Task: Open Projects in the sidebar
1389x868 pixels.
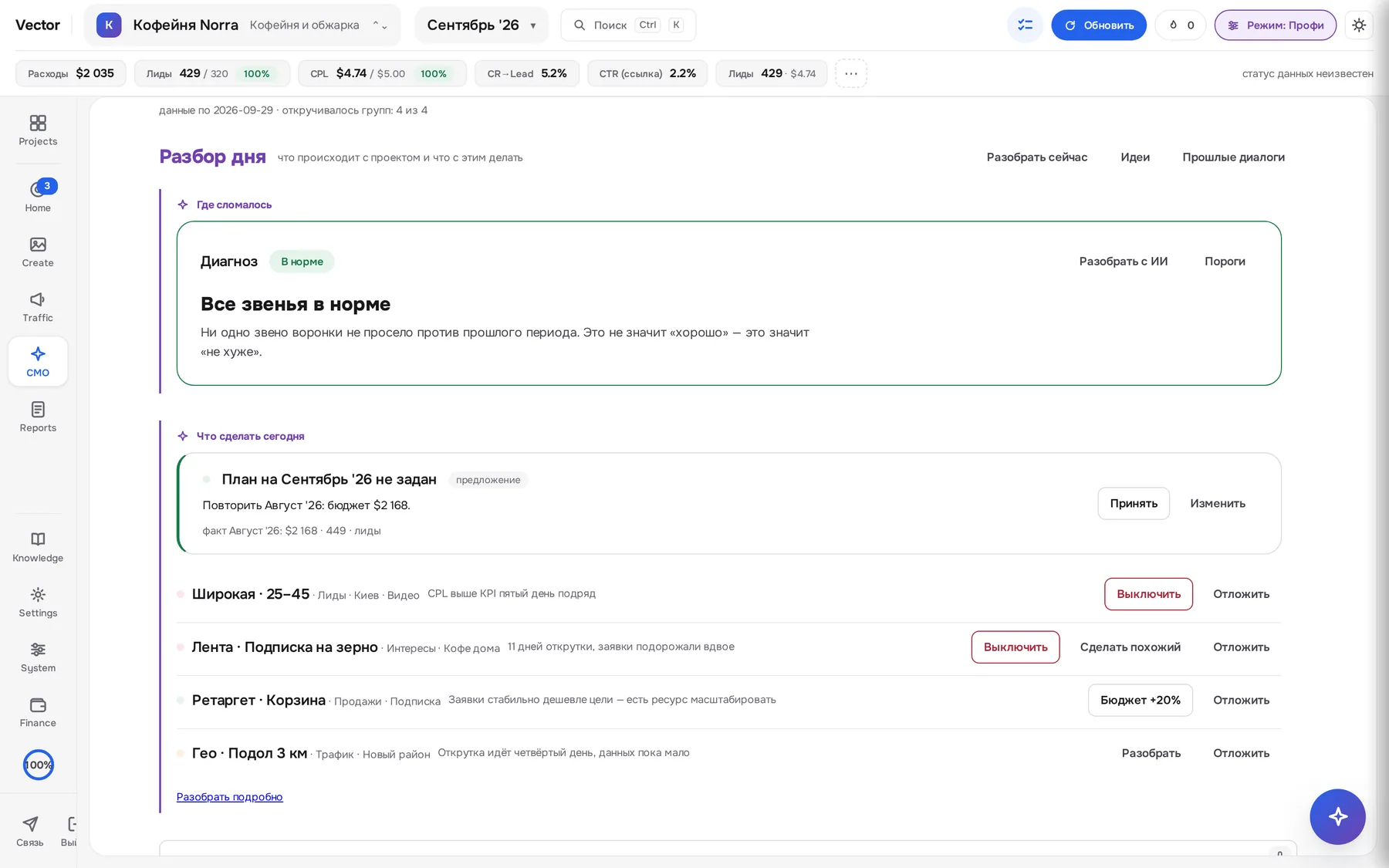Action: 38,130
